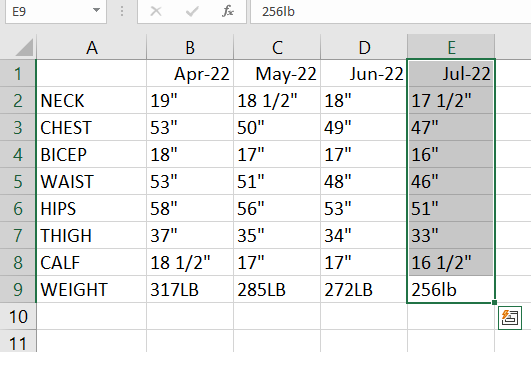Click the 256lb cell
Image resolution: width=531 pixels, height=378 pixels.
[x=451, y=289]
